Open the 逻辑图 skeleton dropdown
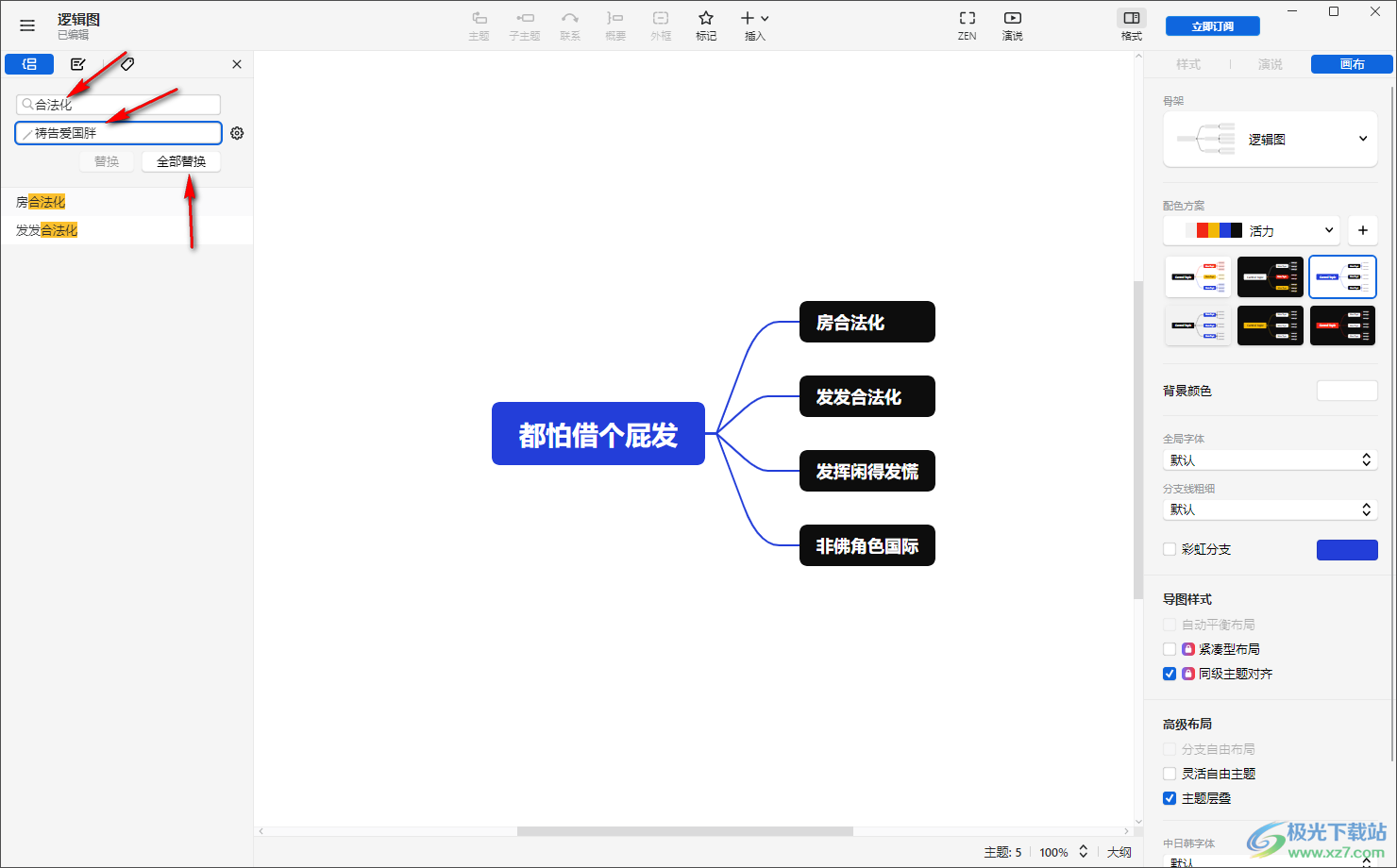 pos(1270,140)
